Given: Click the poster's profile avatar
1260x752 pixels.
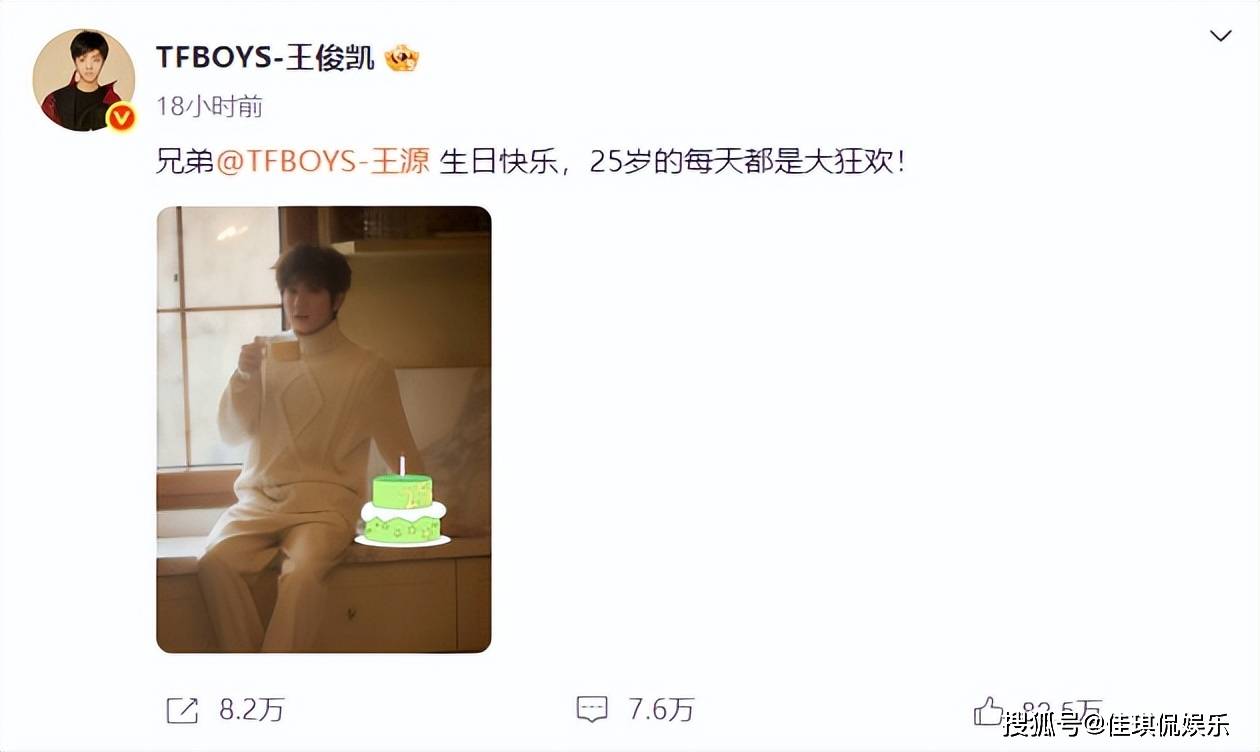Looking at the screenshot, I should point(84,80).
